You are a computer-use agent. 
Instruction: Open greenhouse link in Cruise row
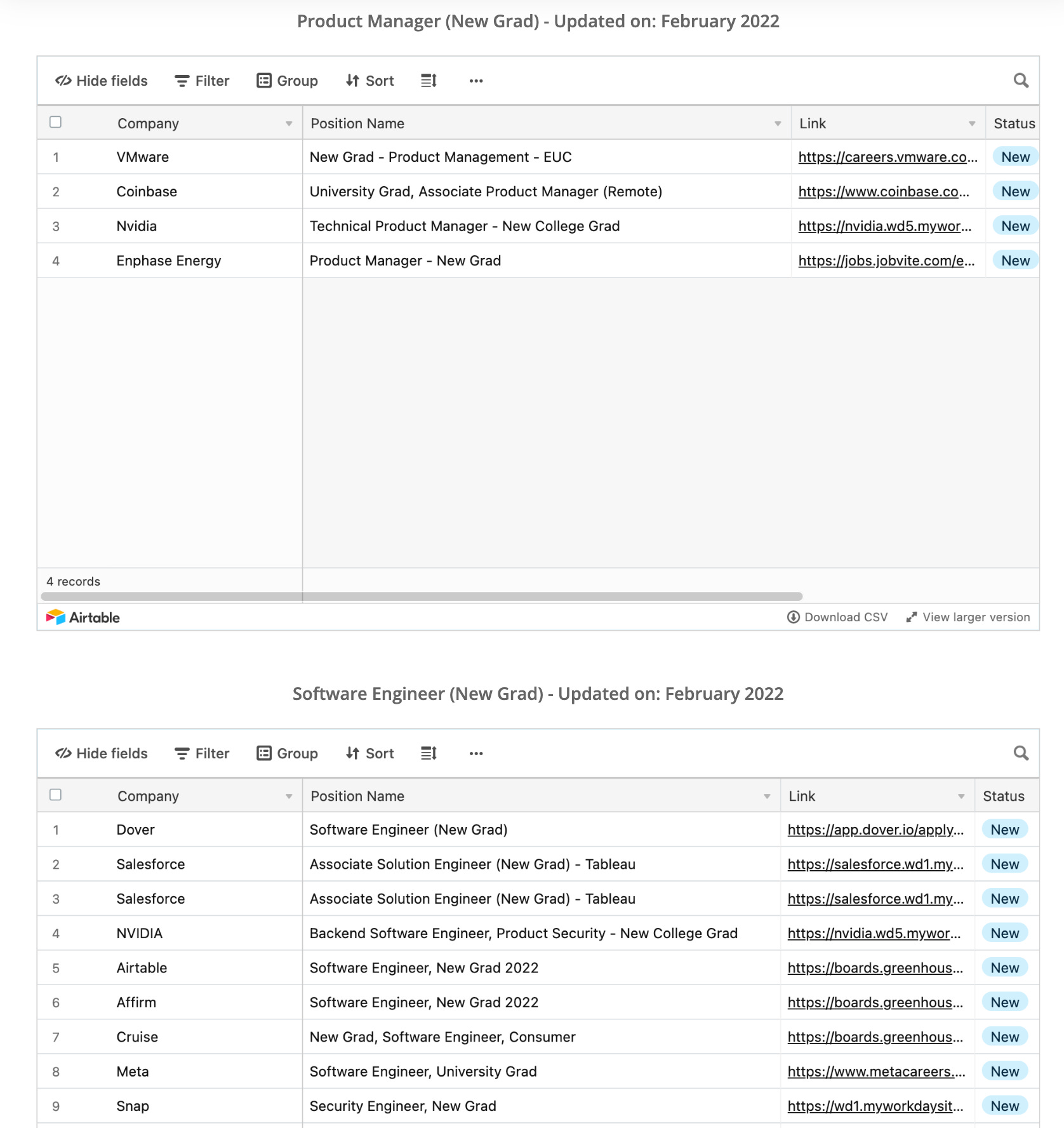[x=875, y=1037]
